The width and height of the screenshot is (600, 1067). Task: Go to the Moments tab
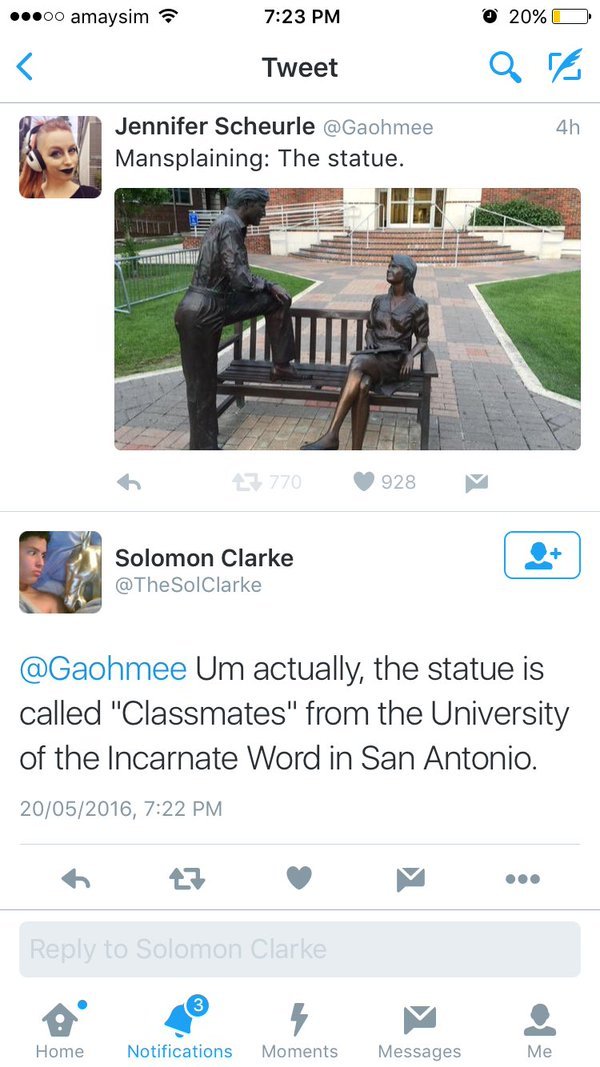[x=300, y=1030]
